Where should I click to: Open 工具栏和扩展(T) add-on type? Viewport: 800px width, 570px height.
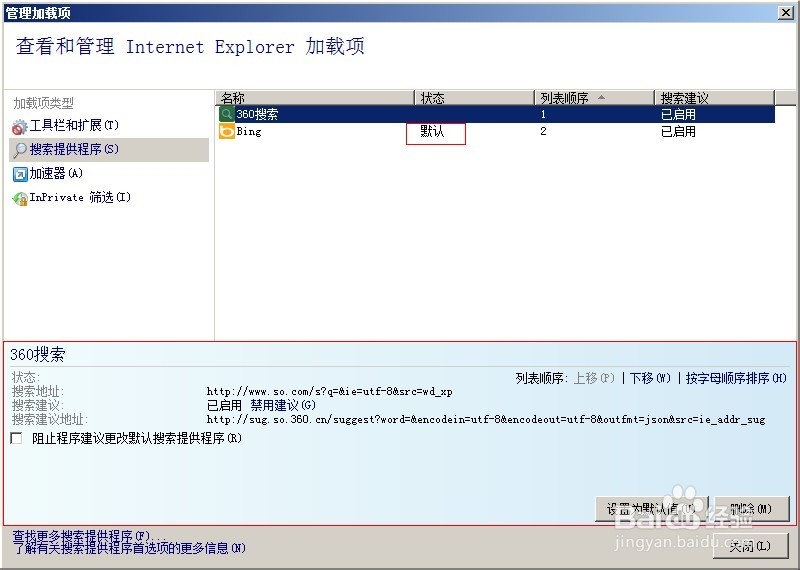(x=74, y=125)
